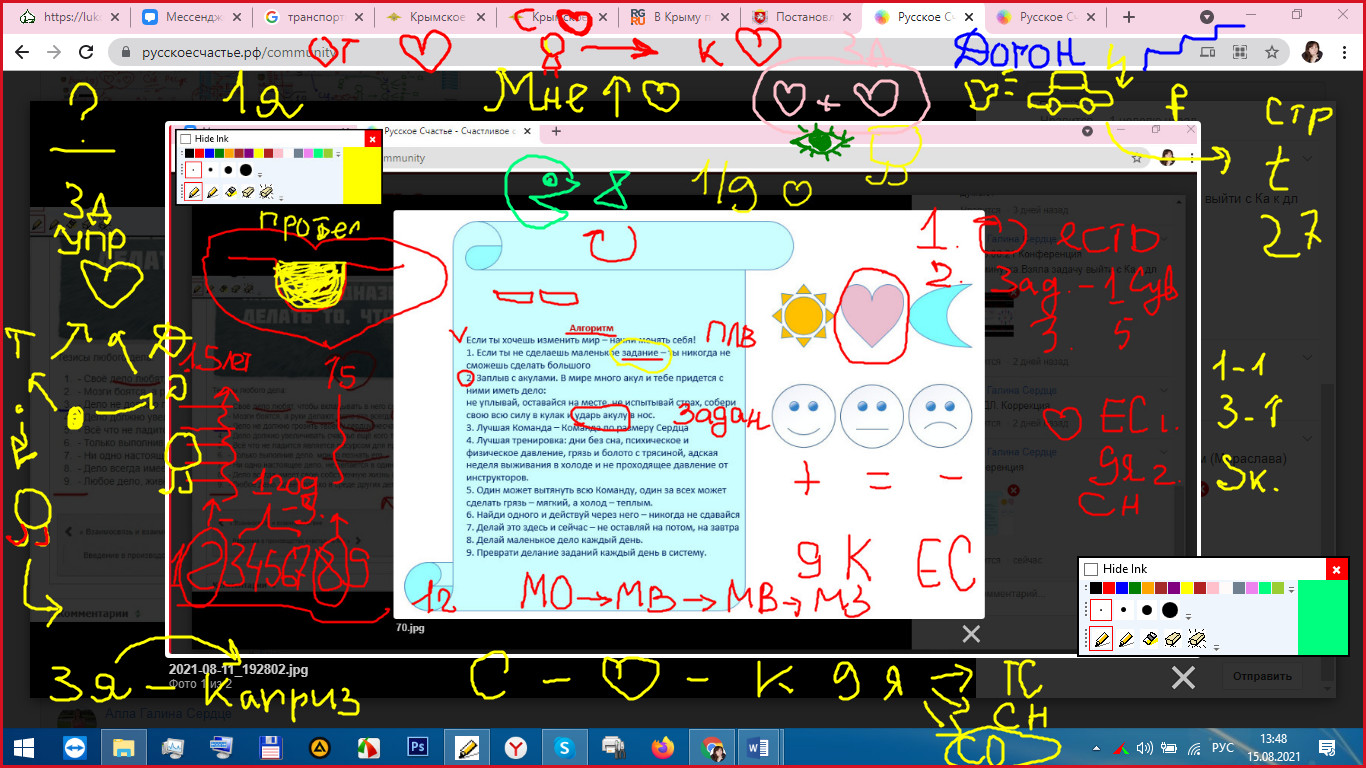Image resolution: width=1366 pixels, height=768 pixels.
Task: Tick Hide Ink checkbox in the green-preview ink panel
Action: 1091,569
